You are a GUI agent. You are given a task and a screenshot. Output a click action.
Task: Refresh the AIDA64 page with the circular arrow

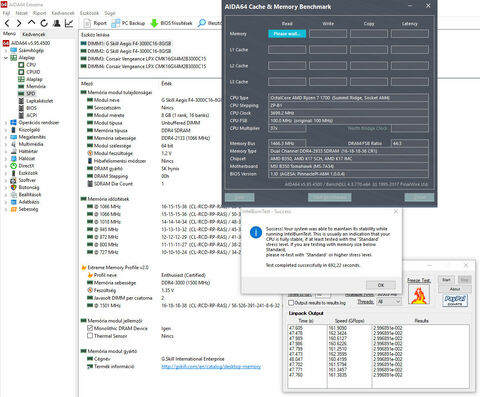point(44,23)
